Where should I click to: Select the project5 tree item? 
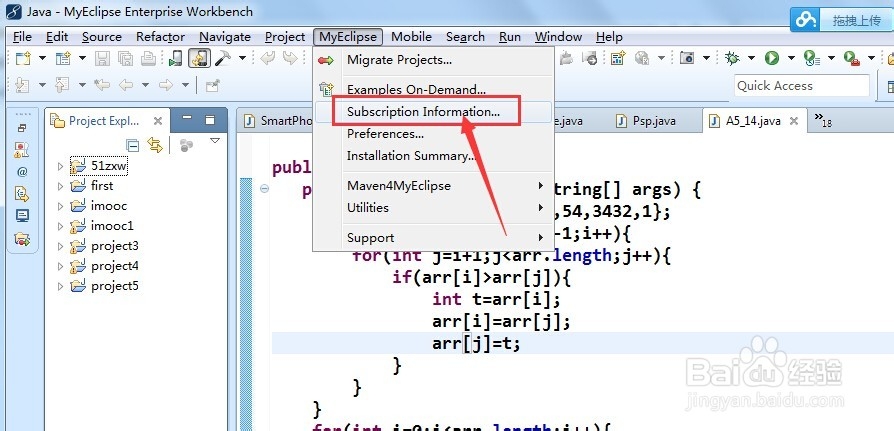tap(105, 286)
